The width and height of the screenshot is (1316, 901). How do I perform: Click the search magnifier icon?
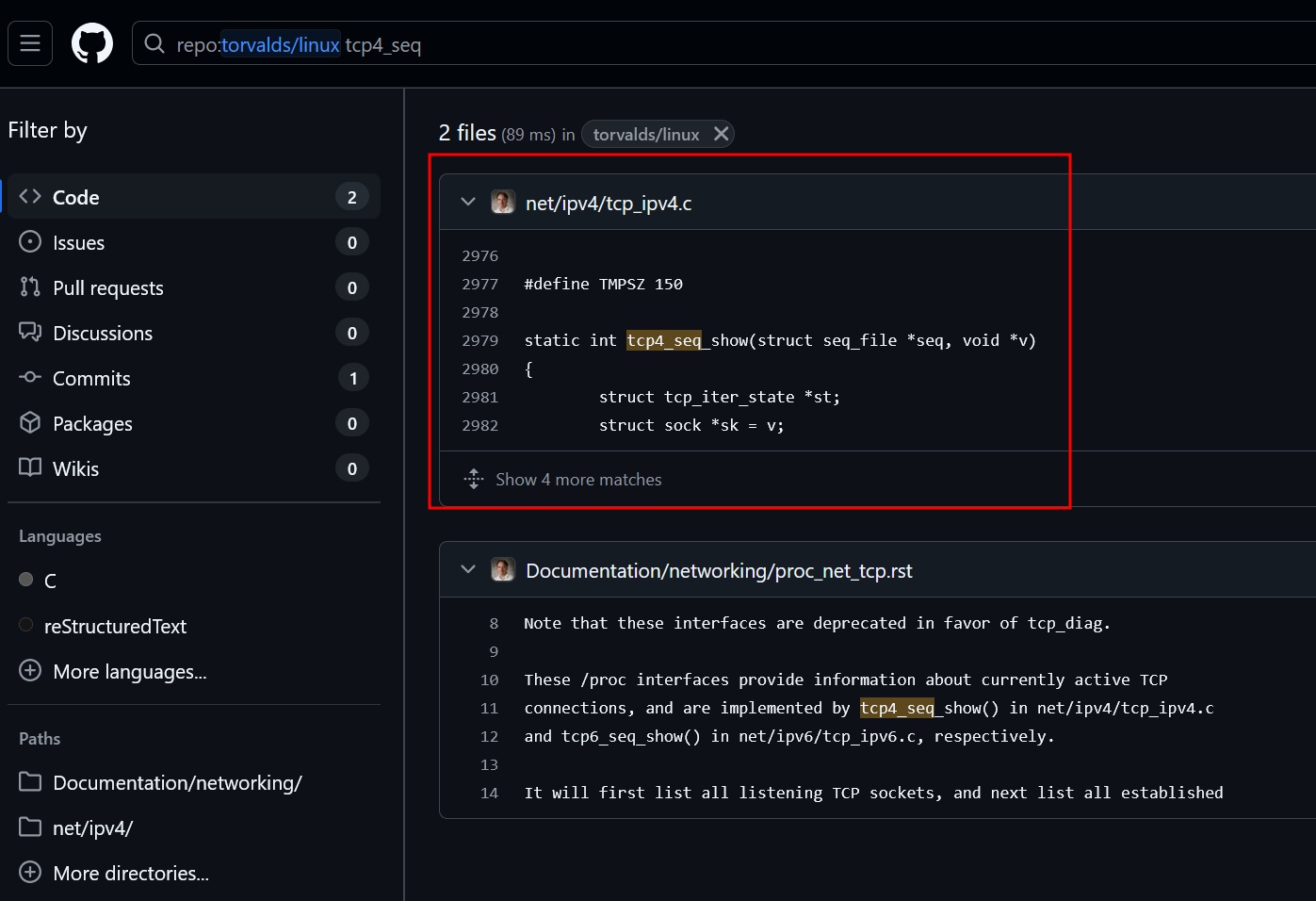pos(154,43)
